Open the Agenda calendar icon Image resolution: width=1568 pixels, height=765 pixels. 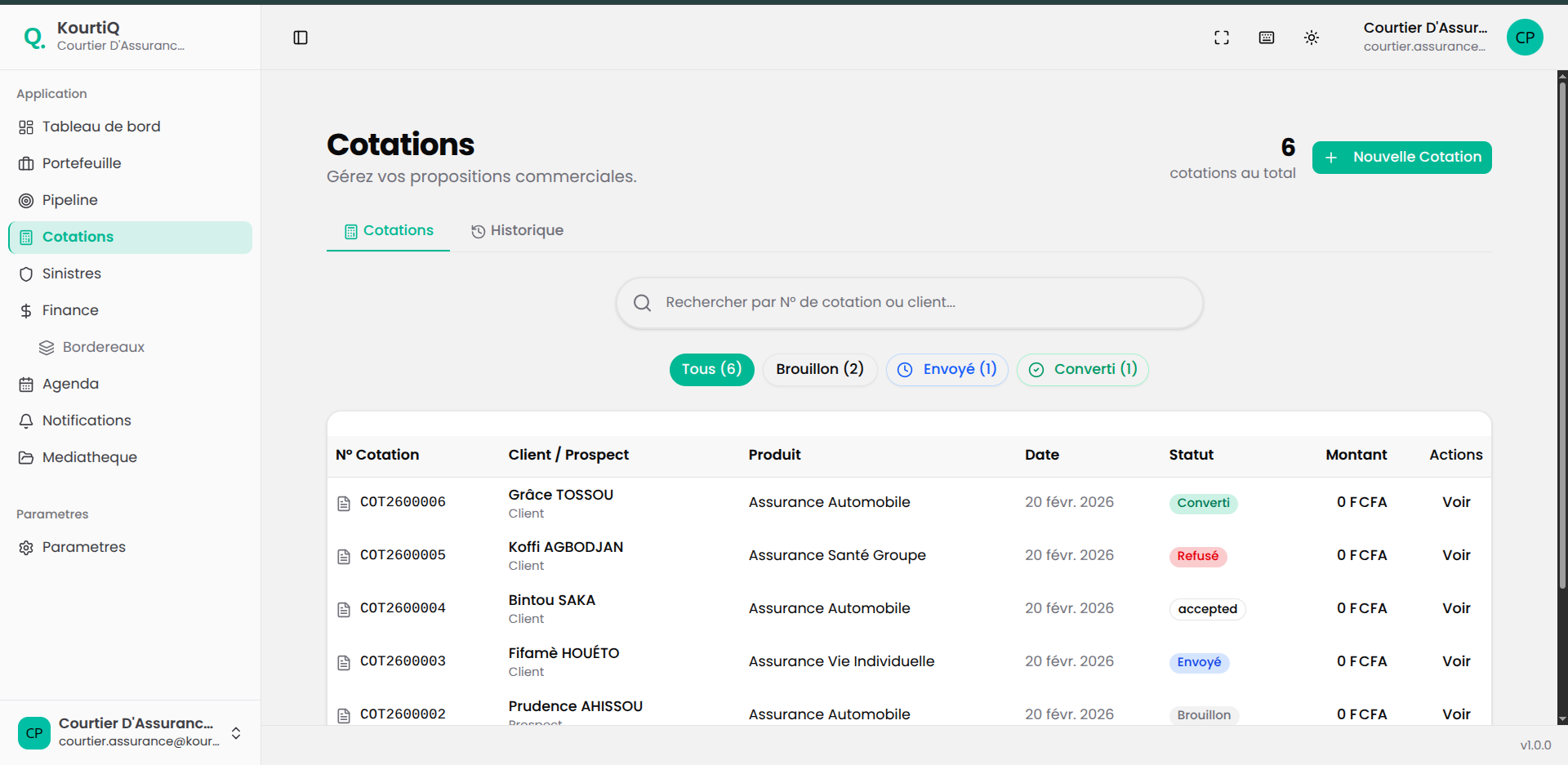(25, 384)
